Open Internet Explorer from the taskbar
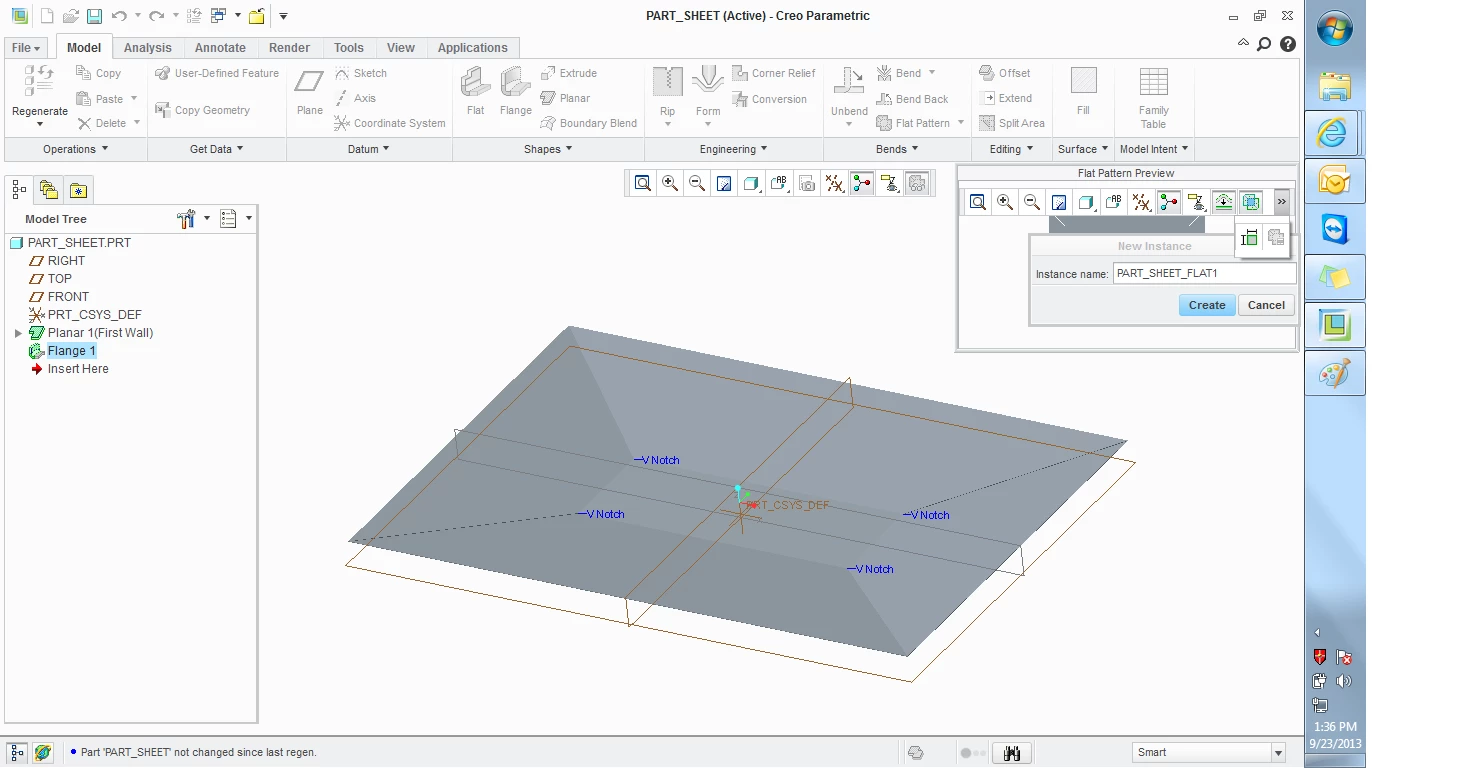The image size is (1460, 768). click(1333, 132)
